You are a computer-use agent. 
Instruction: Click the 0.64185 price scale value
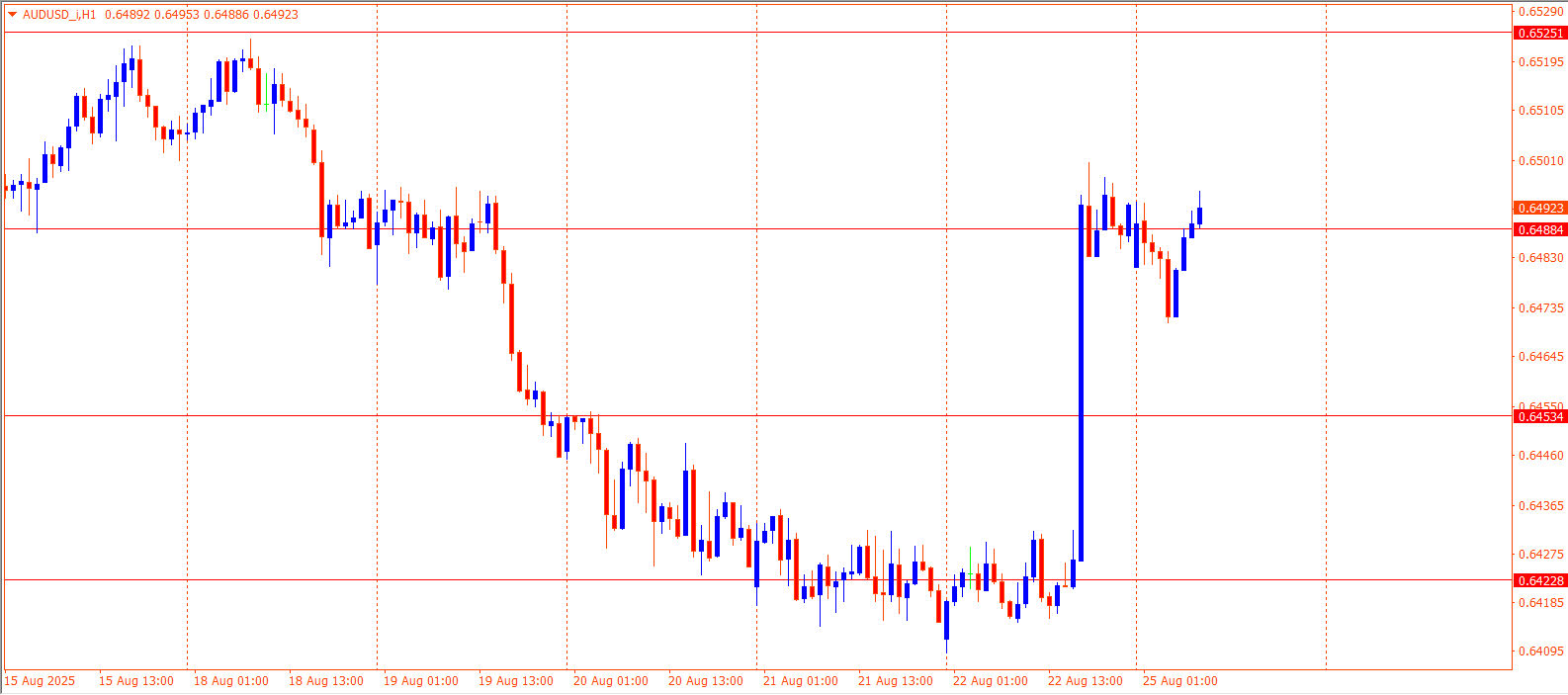click(x=1540, y=602)
